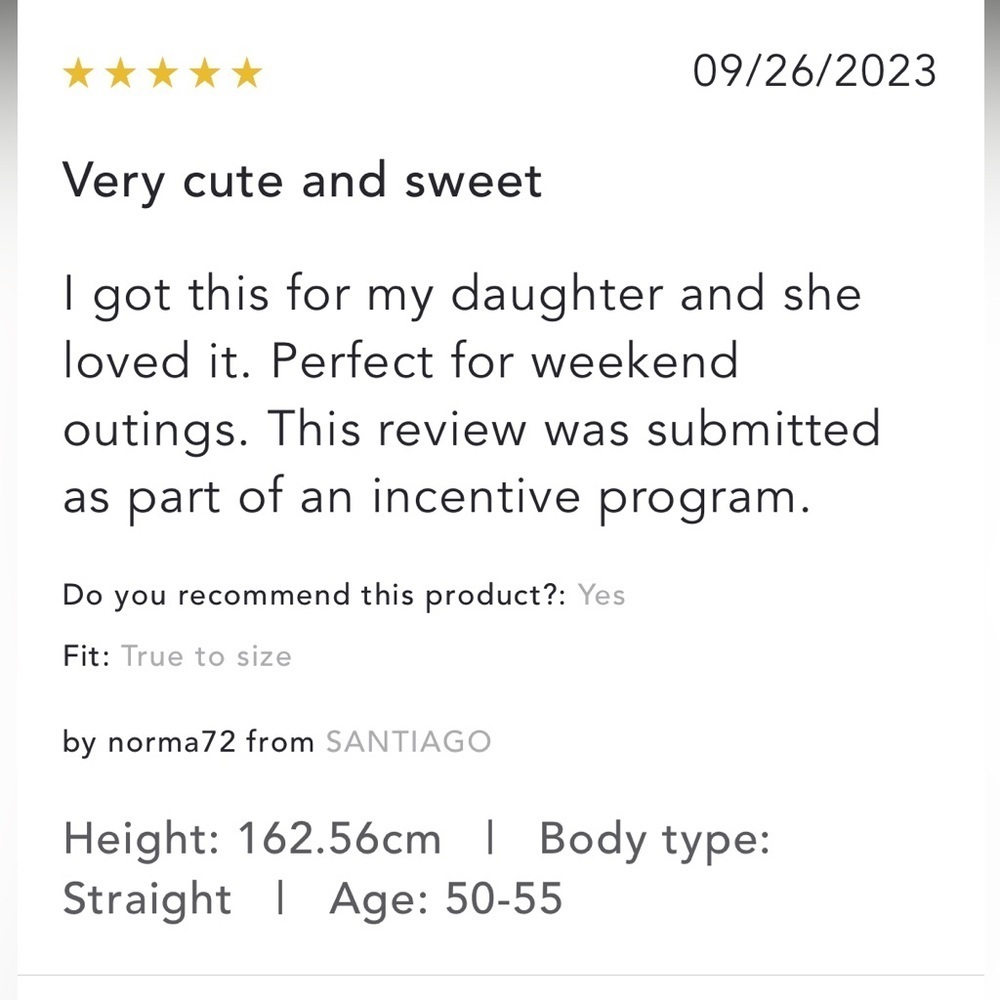
Task: Click the Fit label
Action: (x=86, y=656)
